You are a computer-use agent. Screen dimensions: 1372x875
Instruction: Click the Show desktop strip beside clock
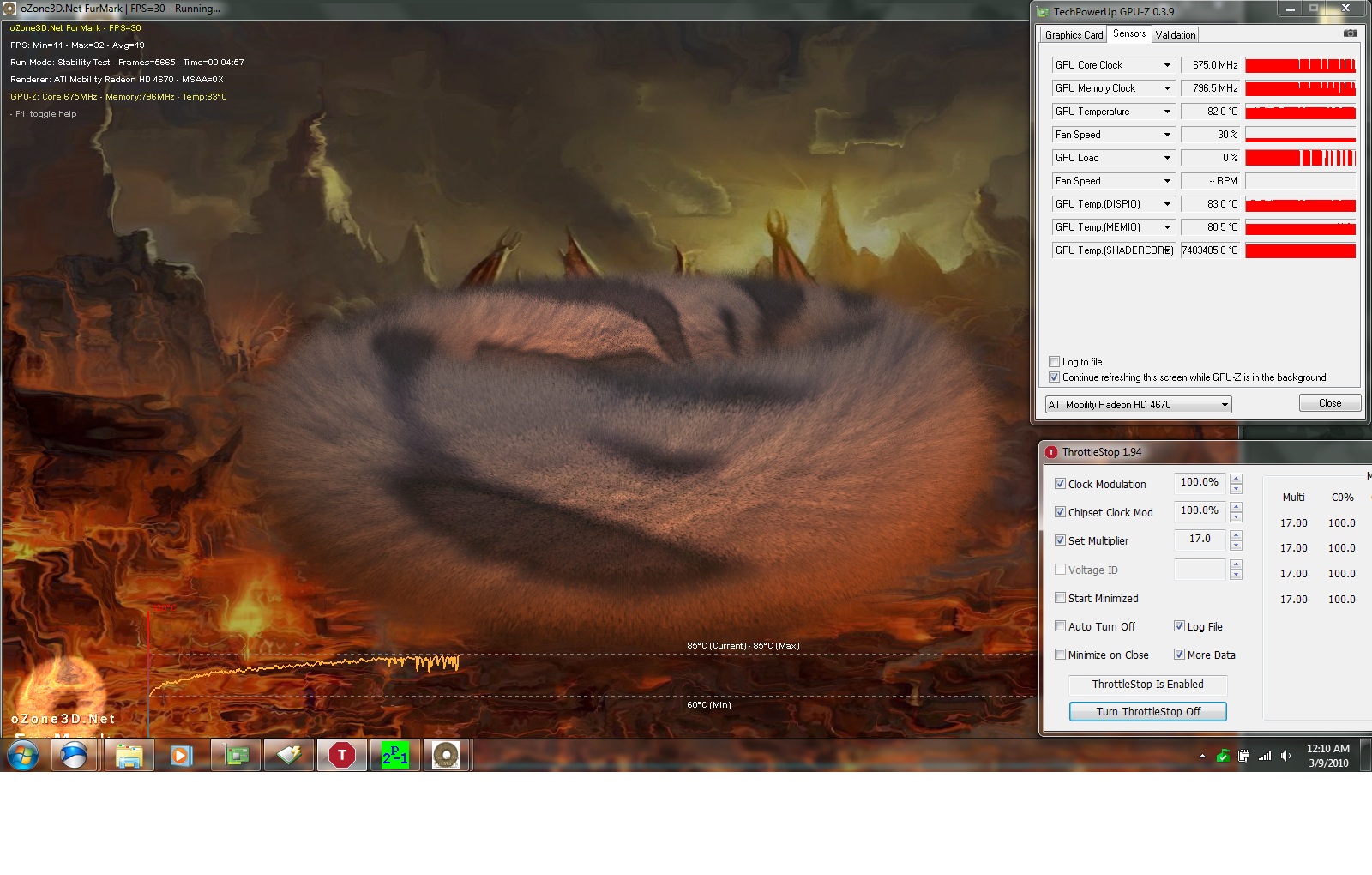coord(1366,756)
